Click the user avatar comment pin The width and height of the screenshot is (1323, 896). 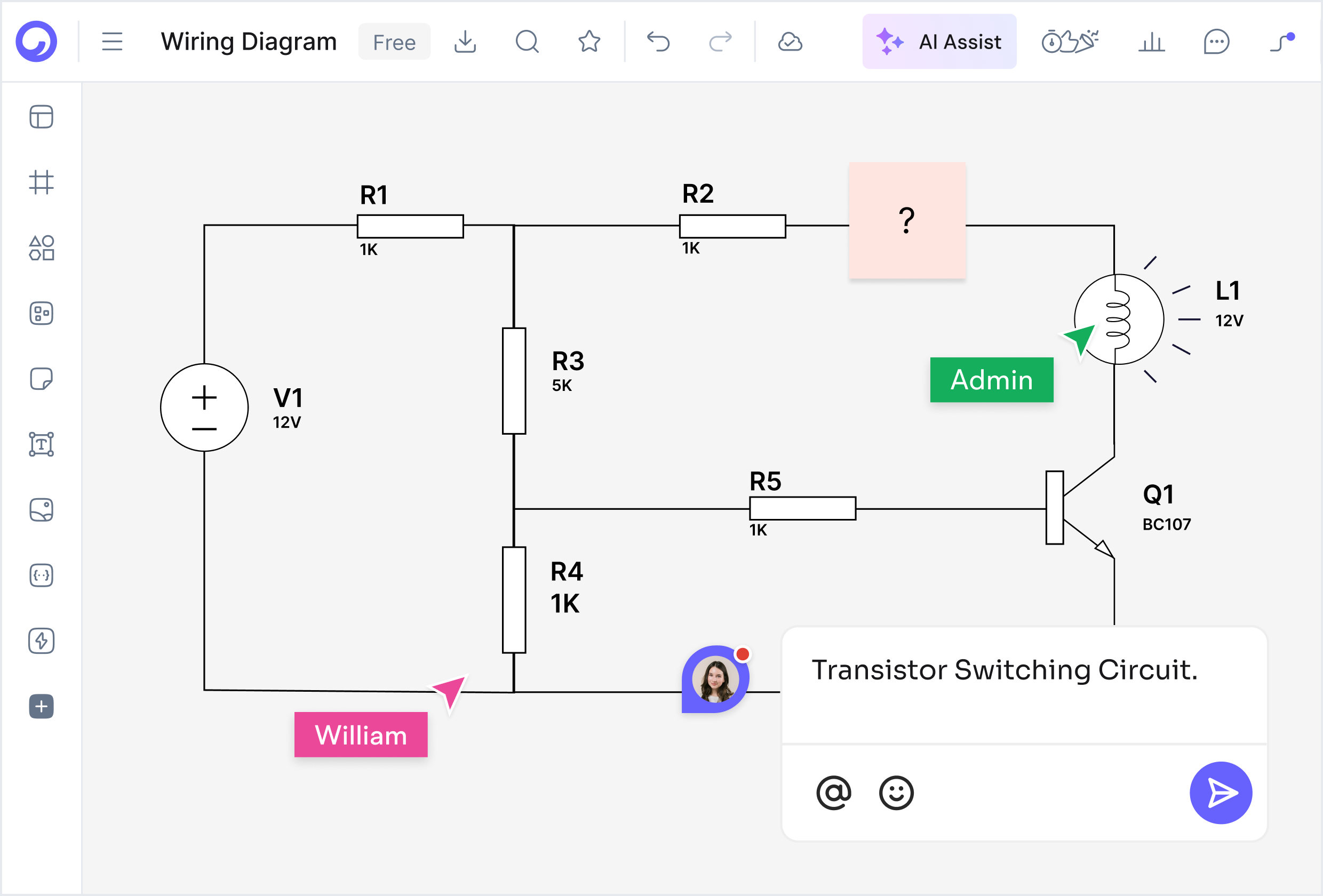715,678
